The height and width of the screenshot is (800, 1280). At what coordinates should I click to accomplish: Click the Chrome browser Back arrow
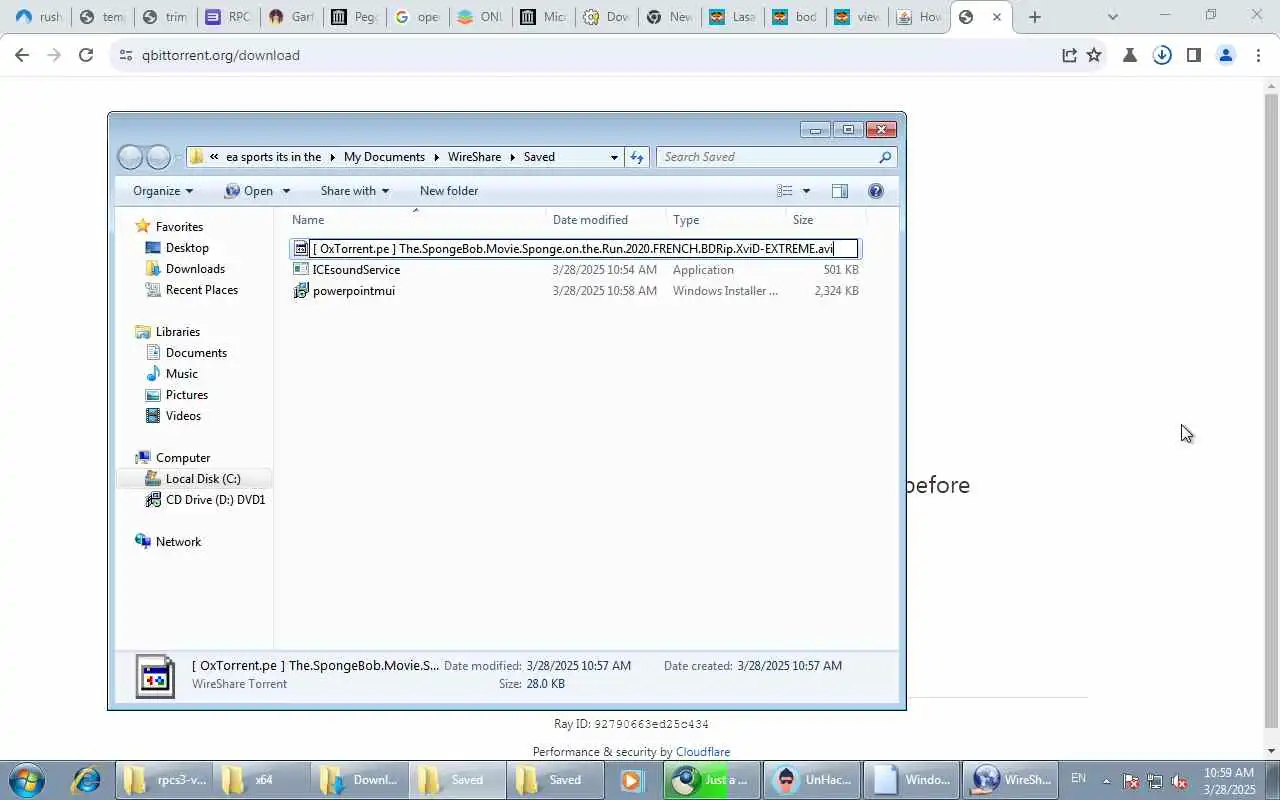point(22,55)
